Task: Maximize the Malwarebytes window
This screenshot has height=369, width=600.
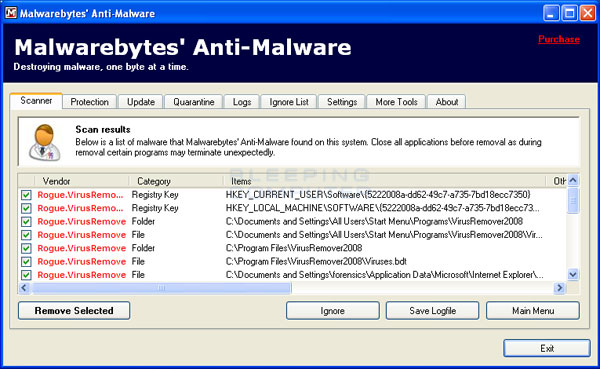Action: [x=569, y=13]
